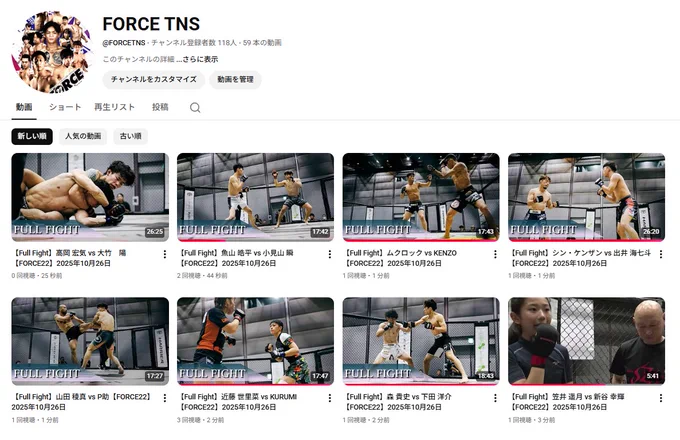Open more options for 笠井 遥月 vs 新谷 幸輝 video

[x=661, y=398]
